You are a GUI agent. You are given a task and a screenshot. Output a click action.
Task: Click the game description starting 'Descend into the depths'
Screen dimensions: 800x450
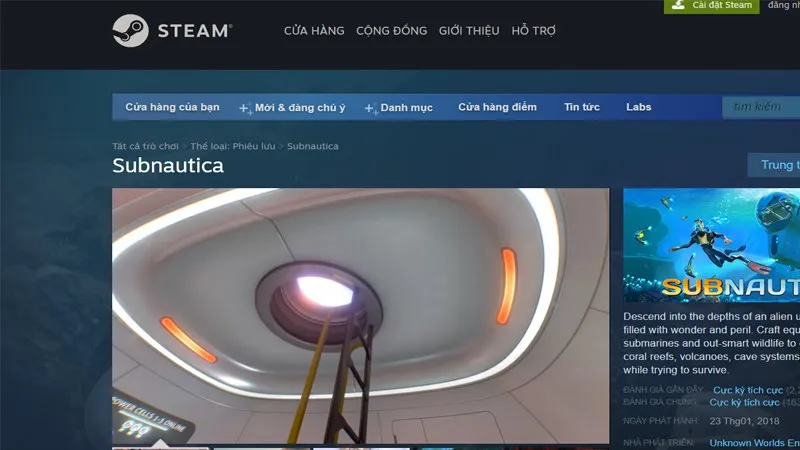click(712, 343)
